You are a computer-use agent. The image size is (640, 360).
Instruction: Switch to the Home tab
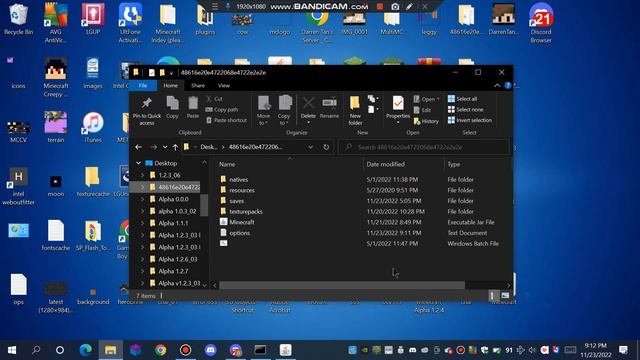pos(171,85)
